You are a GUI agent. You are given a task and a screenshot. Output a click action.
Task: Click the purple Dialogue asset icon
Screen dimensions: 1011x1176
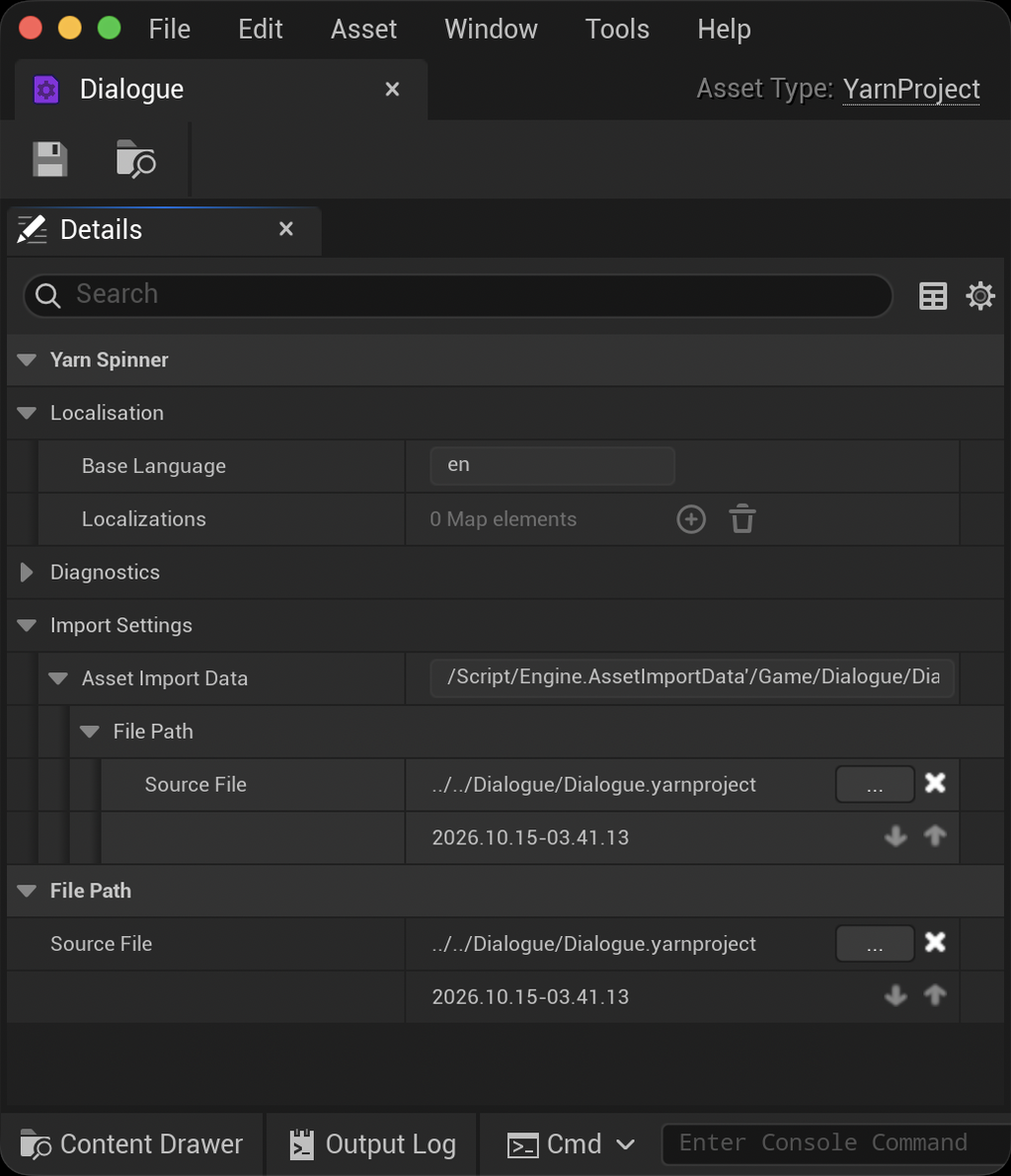pos(45,90)
